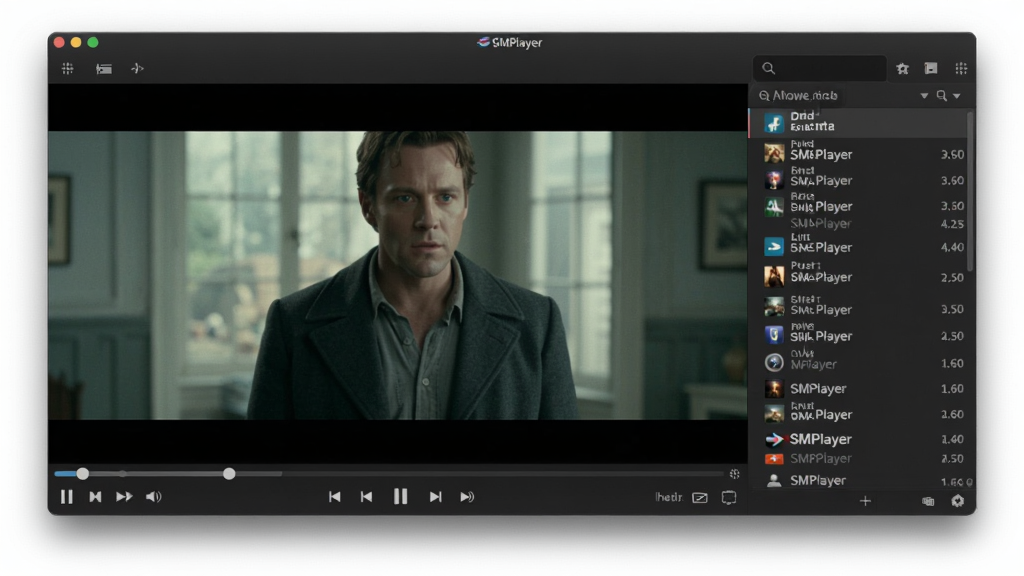
Task: Click the second seek bar handle
Action: [229, 473]
